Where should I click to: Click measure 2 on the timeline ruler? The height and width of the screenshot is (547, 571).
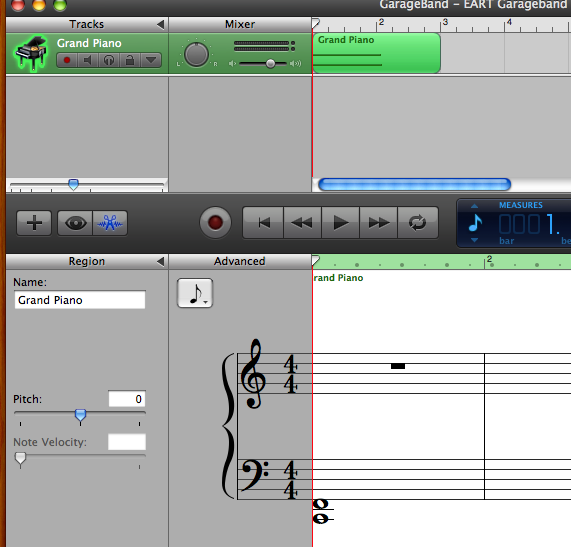380,24
